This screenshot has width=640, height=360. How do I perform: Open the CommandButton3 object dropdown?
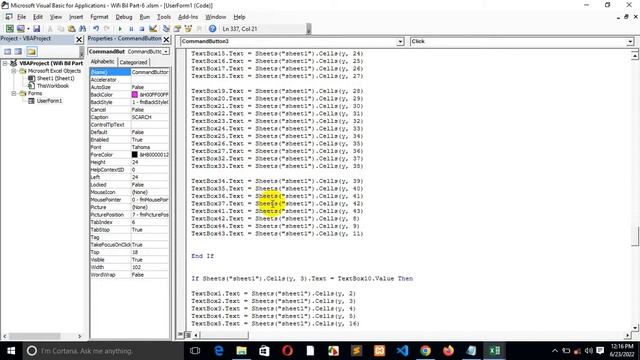[400, 42]
